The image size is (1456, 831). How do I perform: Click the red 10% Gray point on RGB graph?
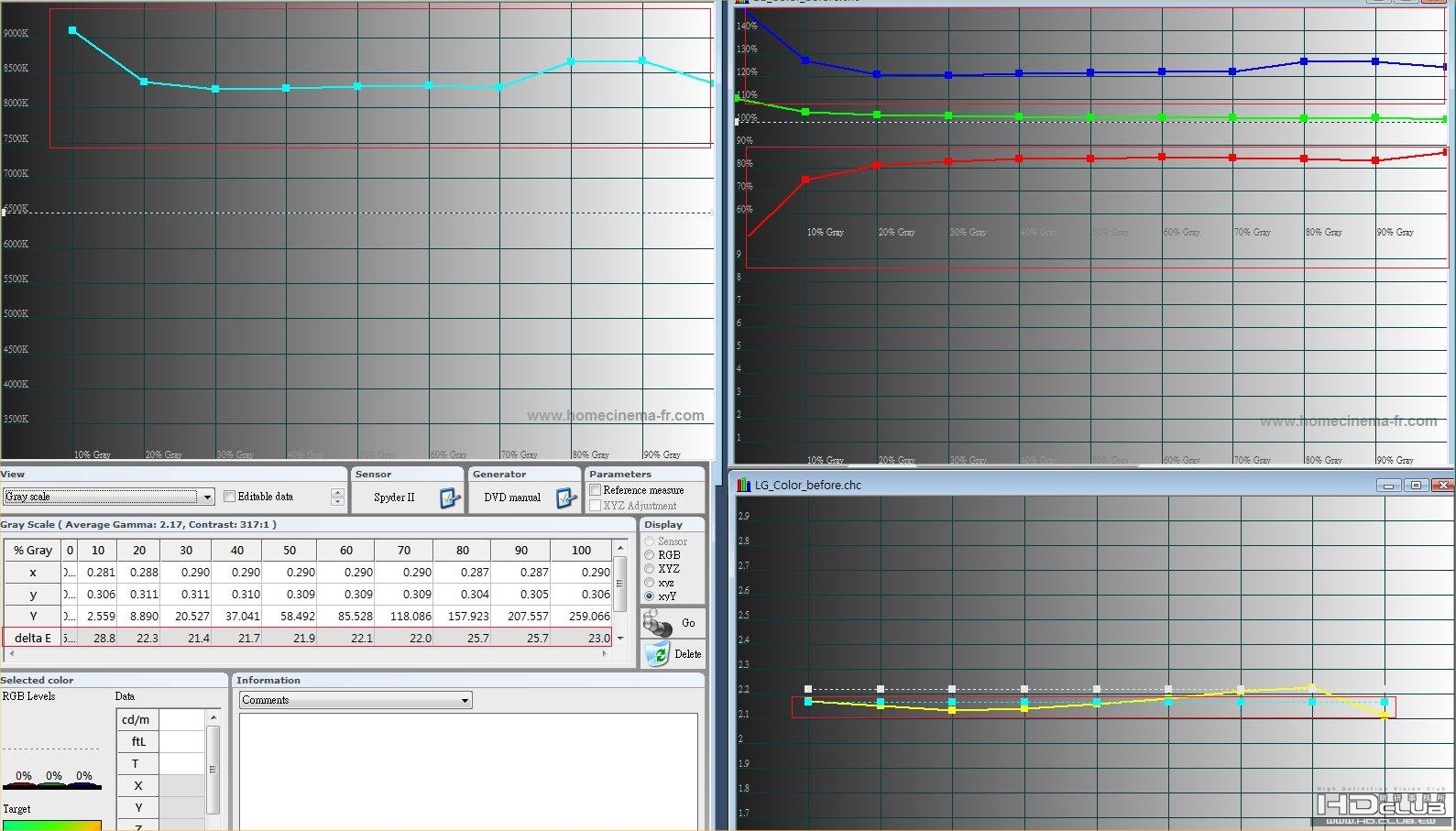pyautogui.click(x=805, y=180)
